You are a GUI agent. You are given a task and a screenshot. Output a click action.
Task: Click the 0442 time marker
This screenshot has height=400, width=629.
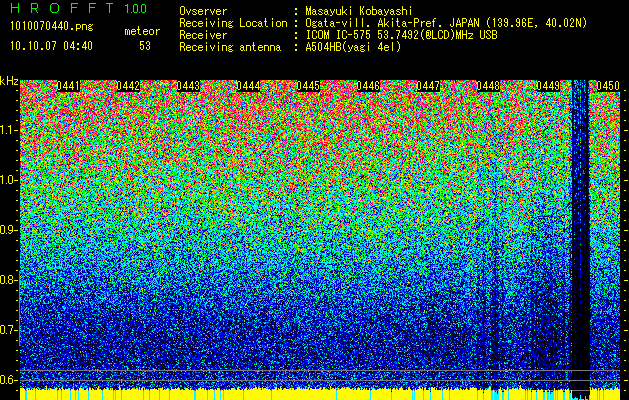click(x=128, y=86)
